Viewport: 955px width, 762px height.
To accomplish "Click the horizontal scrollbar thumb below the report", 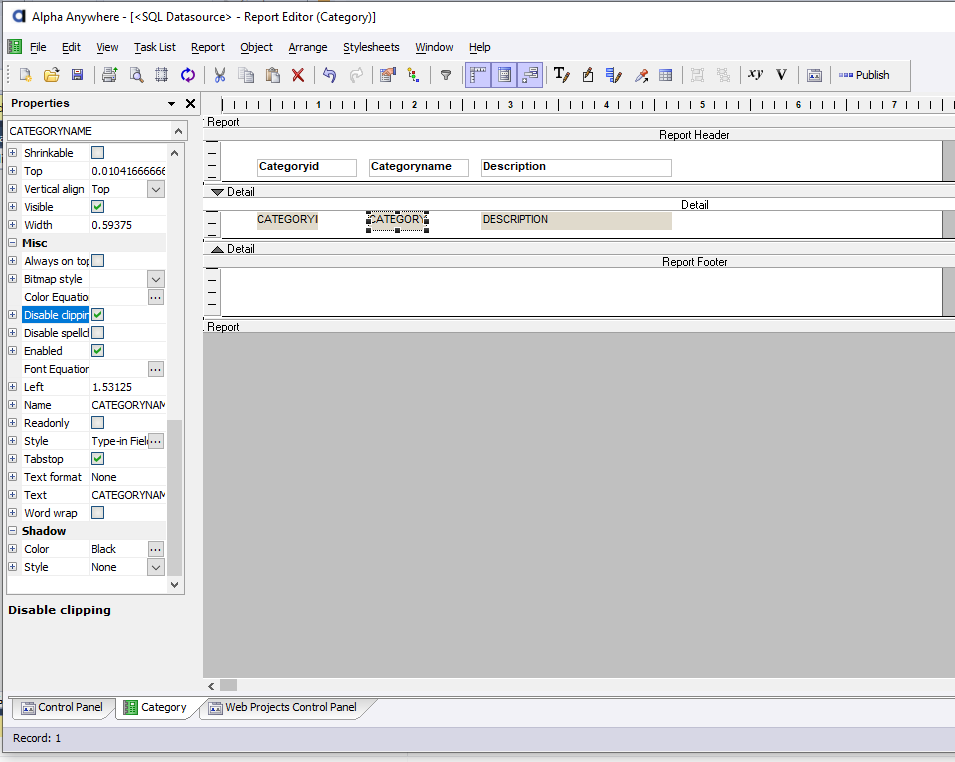I will click(x=228, y=685).
